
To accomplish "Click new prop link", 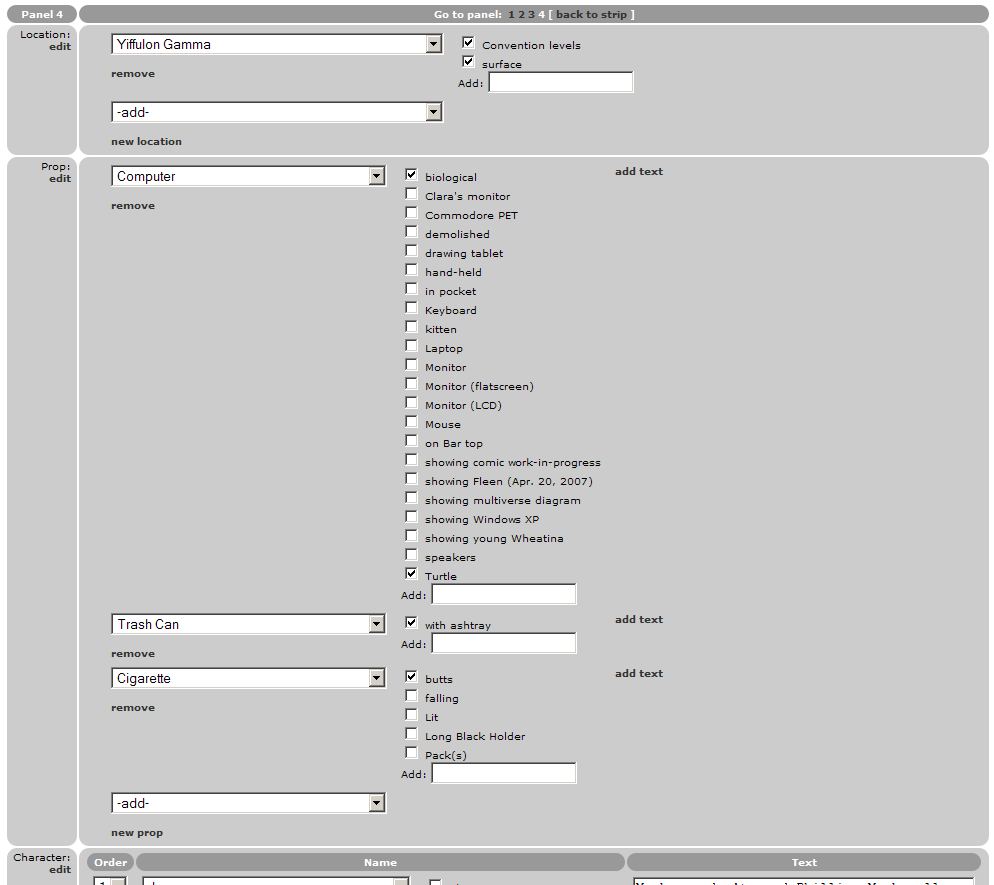I will tap(137, 833).
